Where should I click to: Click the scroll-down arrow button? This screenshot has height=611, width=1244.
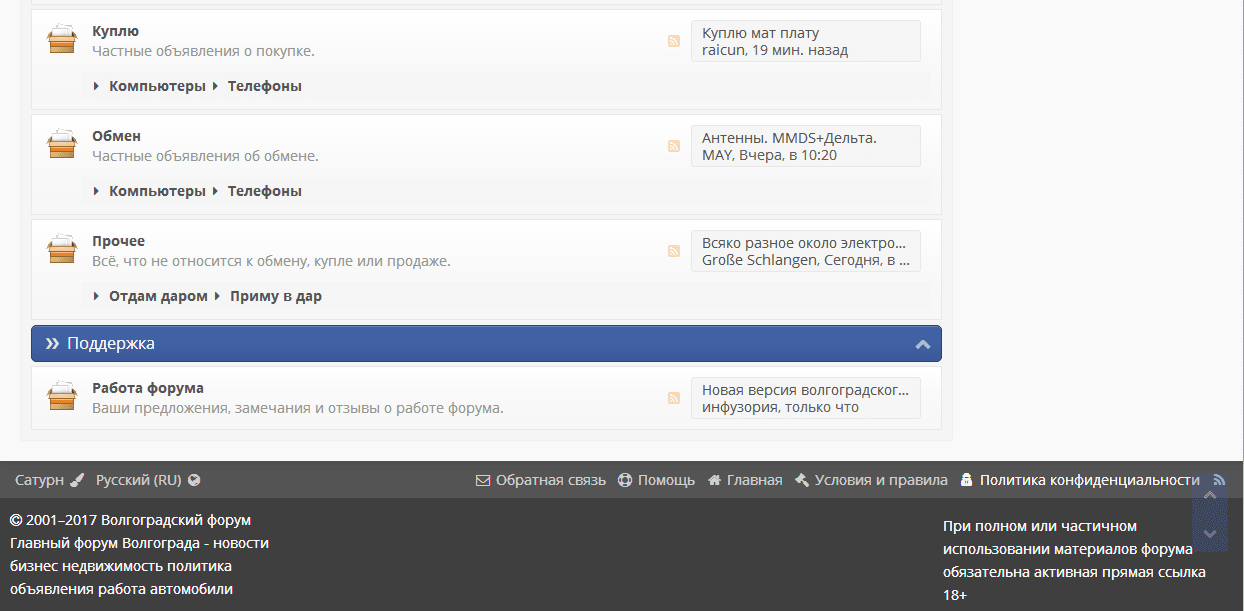1209,534
